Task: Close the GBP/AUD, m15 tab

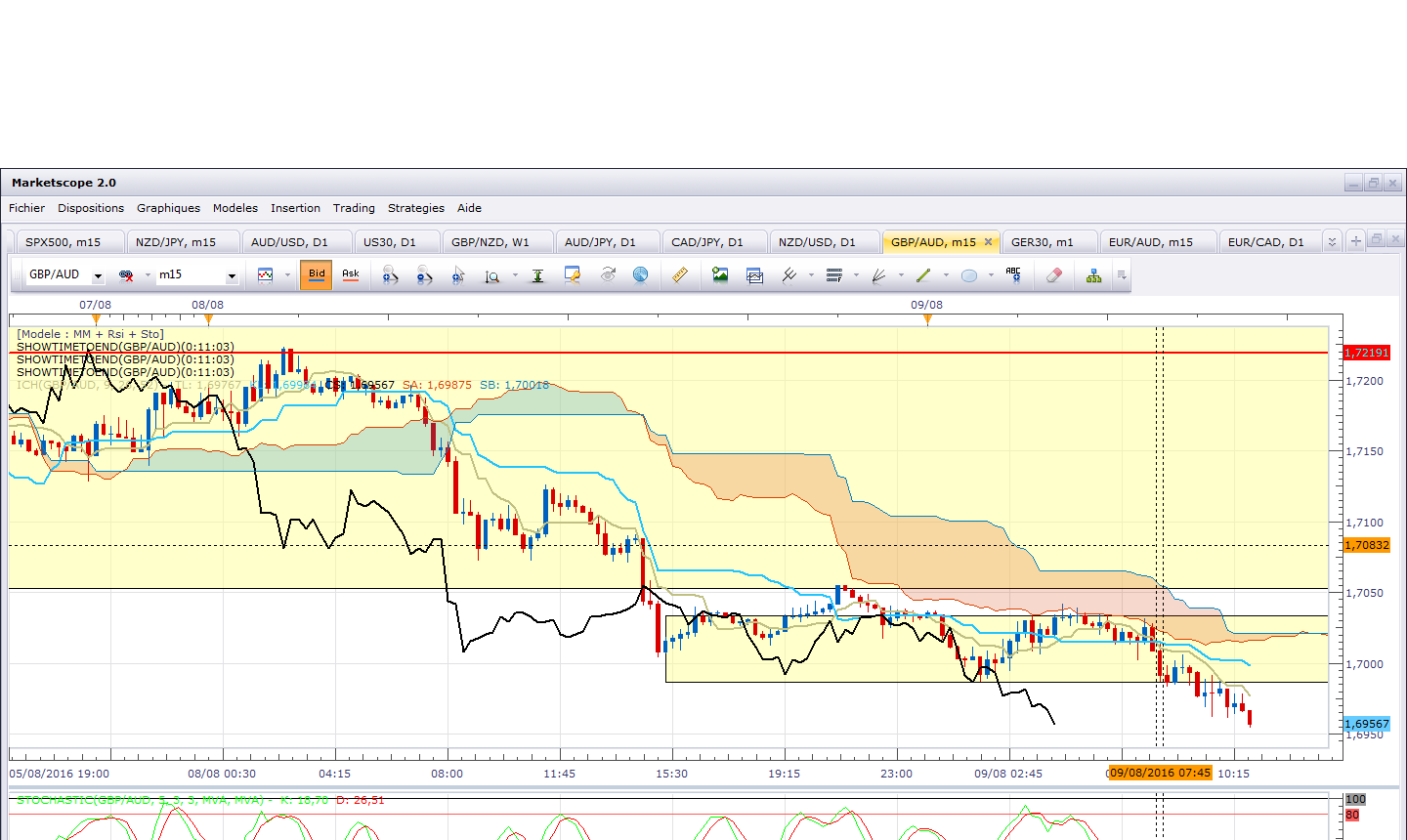Action: point(989,242)
